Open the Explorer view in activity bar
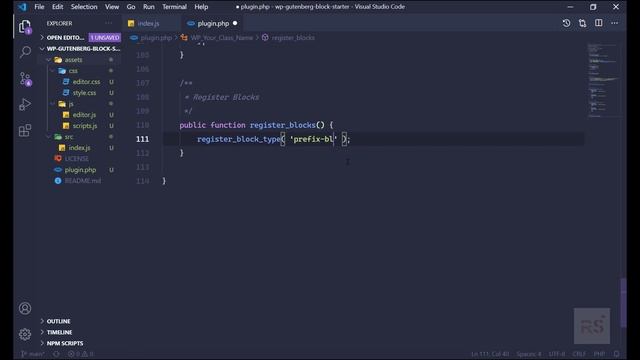 pyautogui.click(x=25, y=27)
